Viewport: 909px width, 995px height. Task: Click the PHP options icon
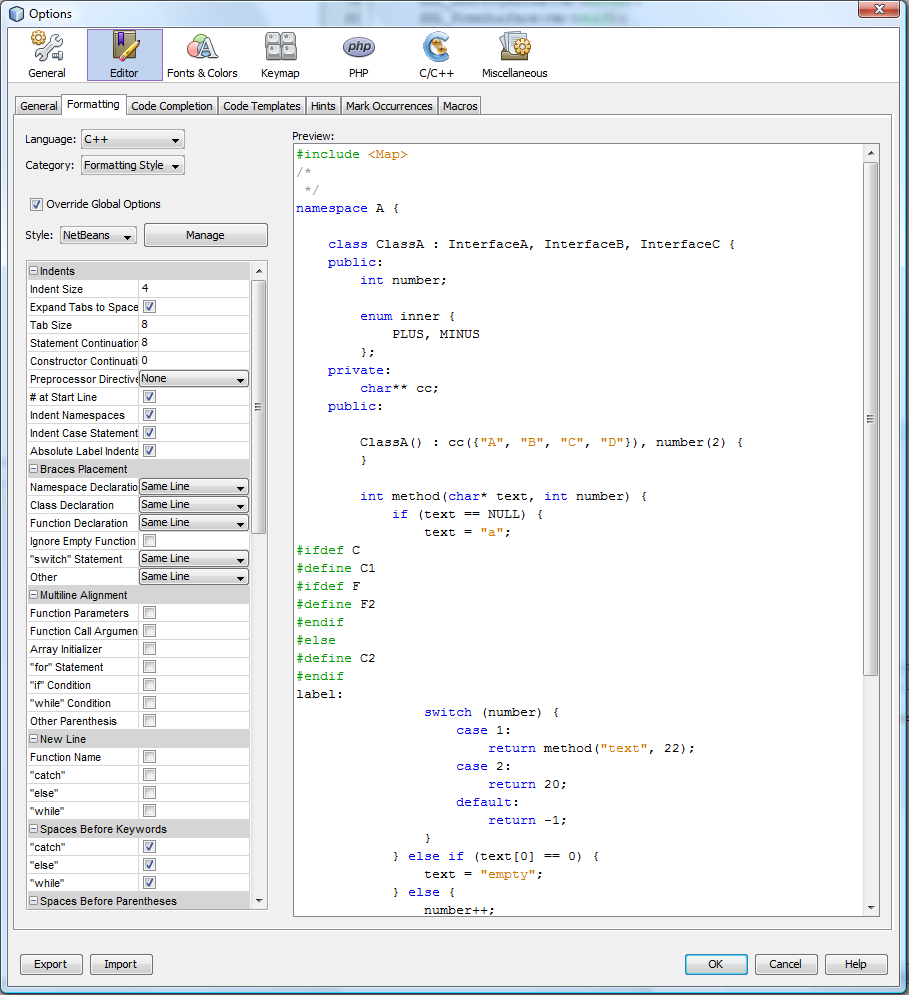coord(359,55)
